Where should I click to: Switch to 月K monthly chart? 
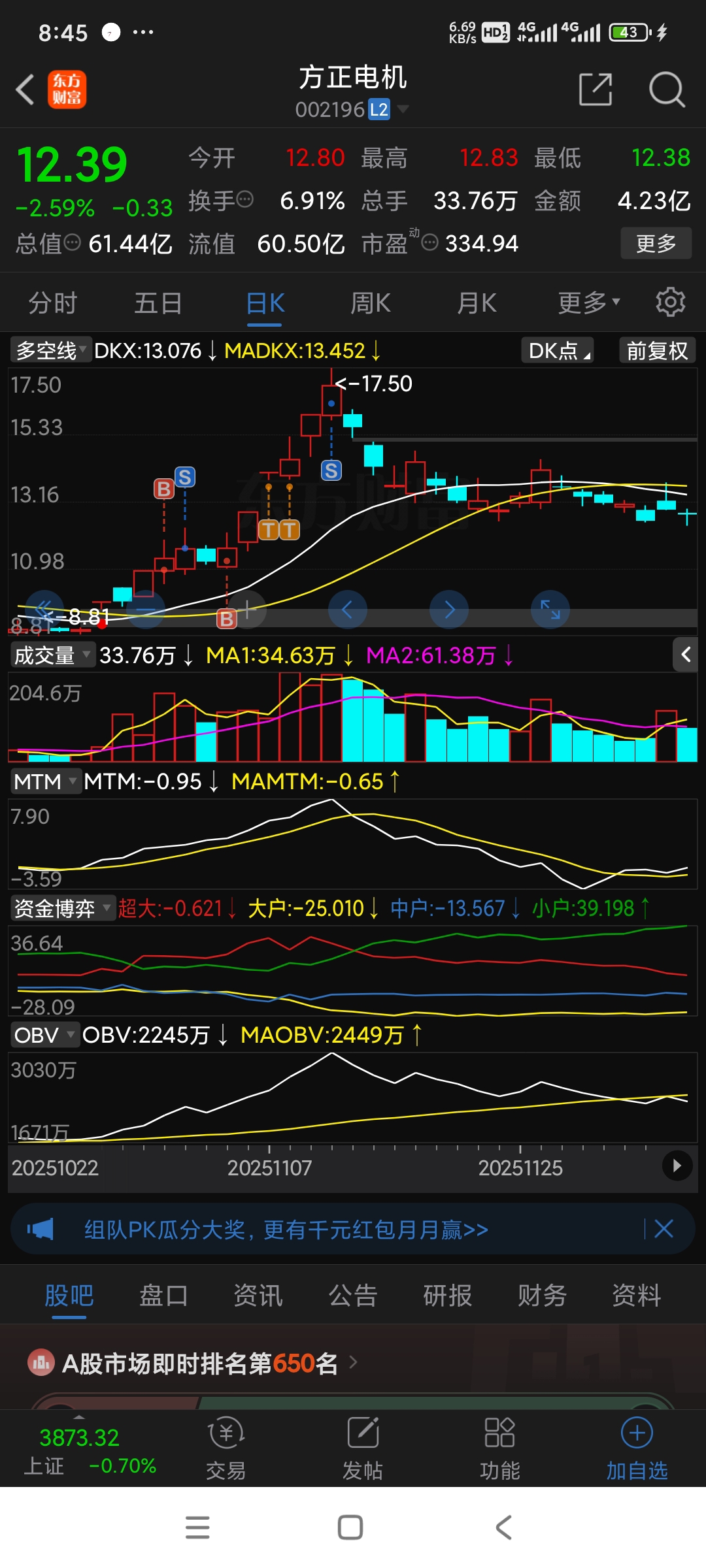(x=477, y=302)
